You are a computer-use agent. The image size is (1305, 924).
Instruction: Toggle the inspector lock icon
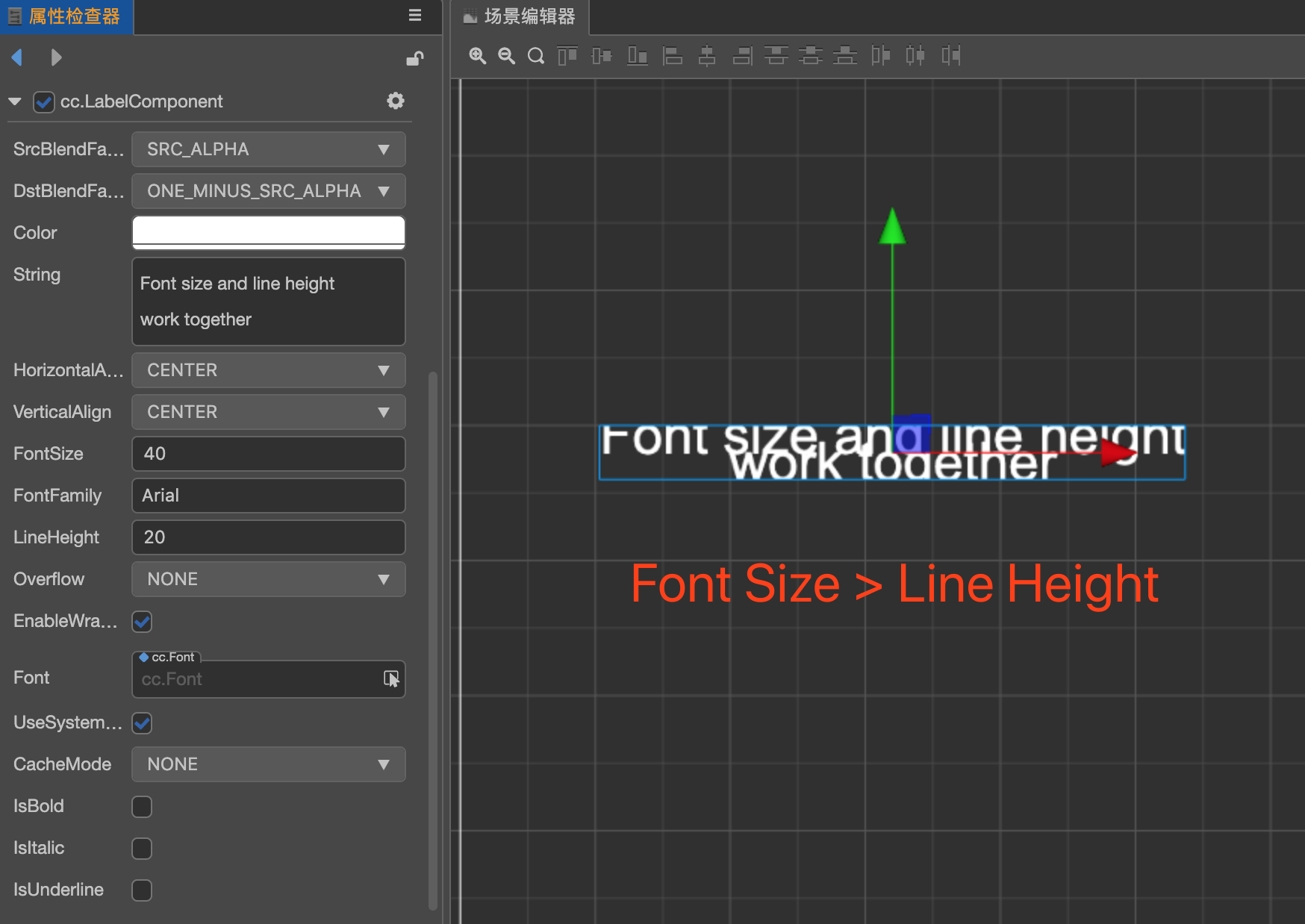coord(414,58)
